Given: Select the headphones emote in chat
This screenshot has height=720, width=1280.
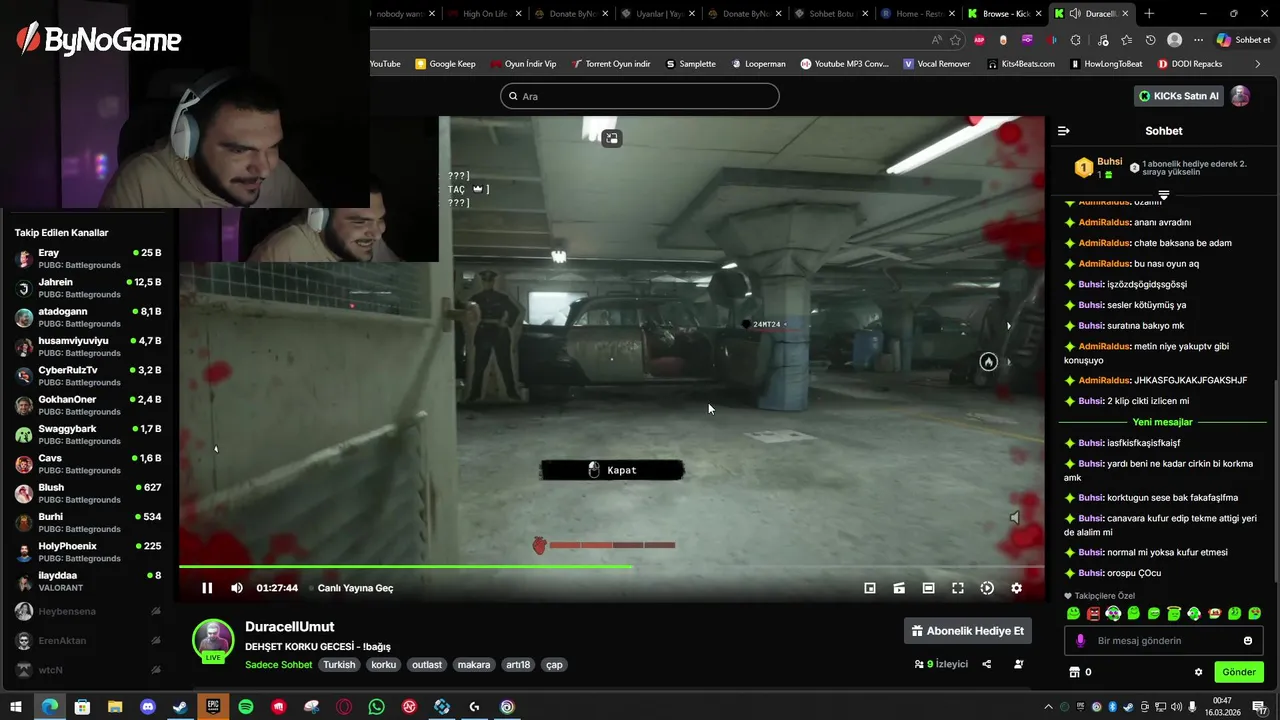Looking at the screenshot, I should (1113, 613).
